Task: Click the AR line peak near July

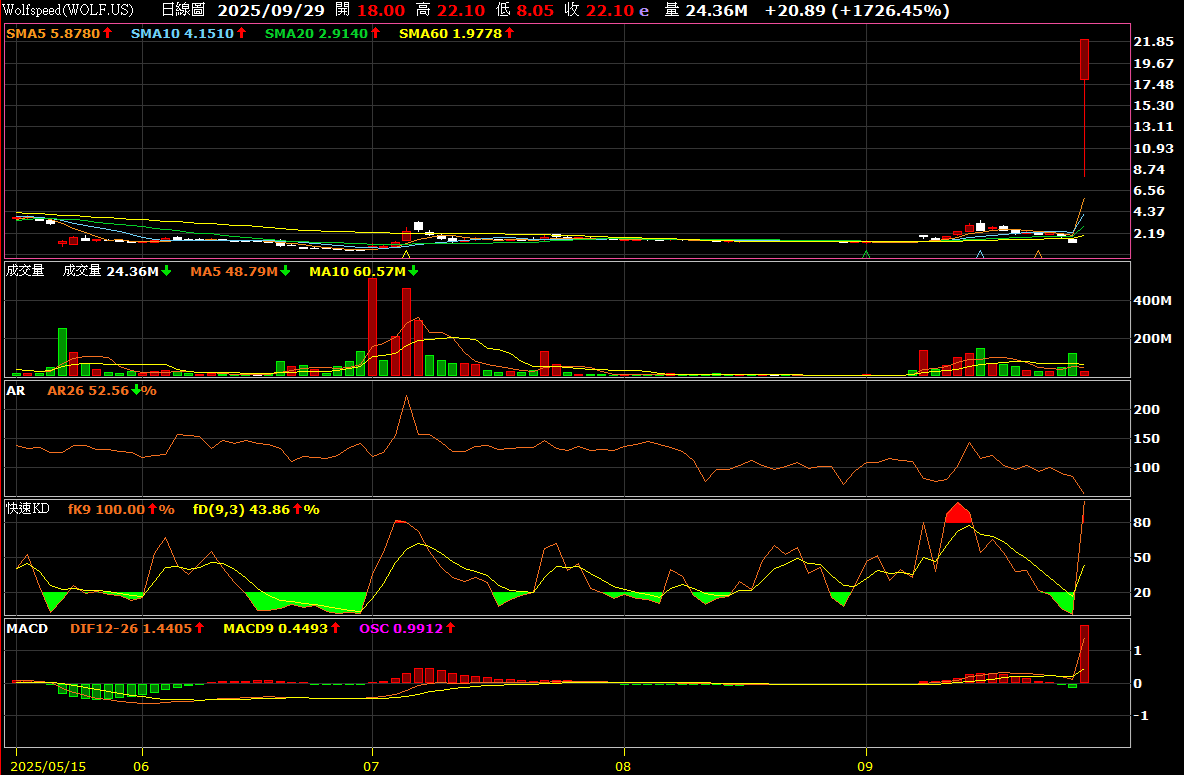Action: [406, 397]
